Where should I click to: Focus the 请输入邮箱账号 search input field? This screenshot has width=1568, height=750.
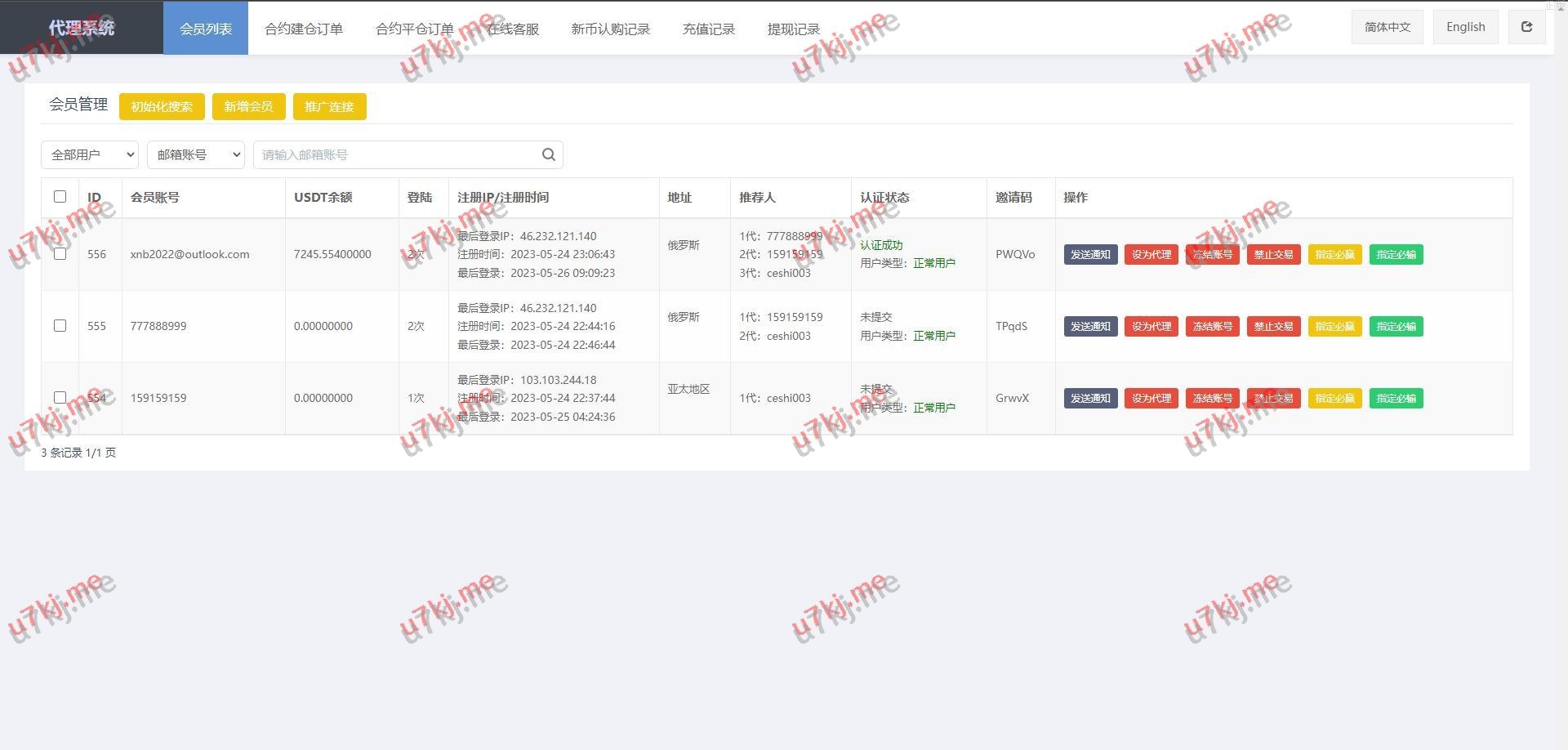click(396, 154)
